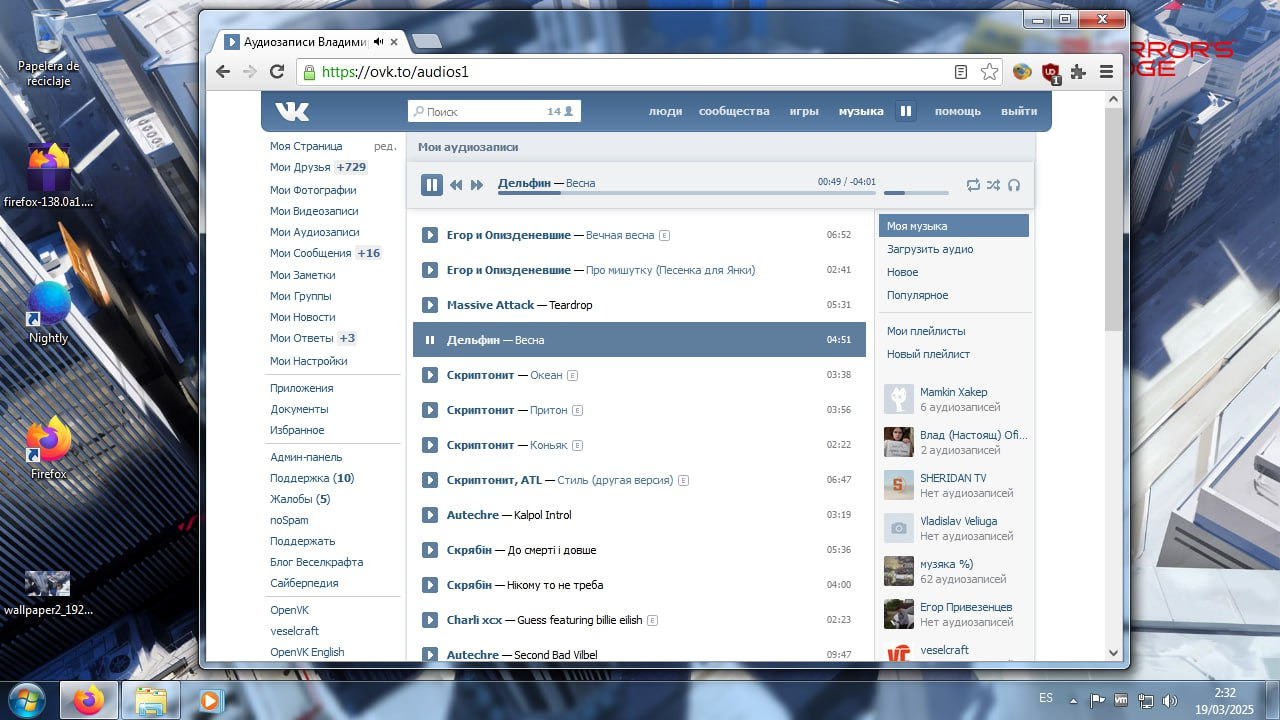Image resolution: width=1280 pixels, height=720 pixels.
Task: Skip to the next track
Action: 477,185
